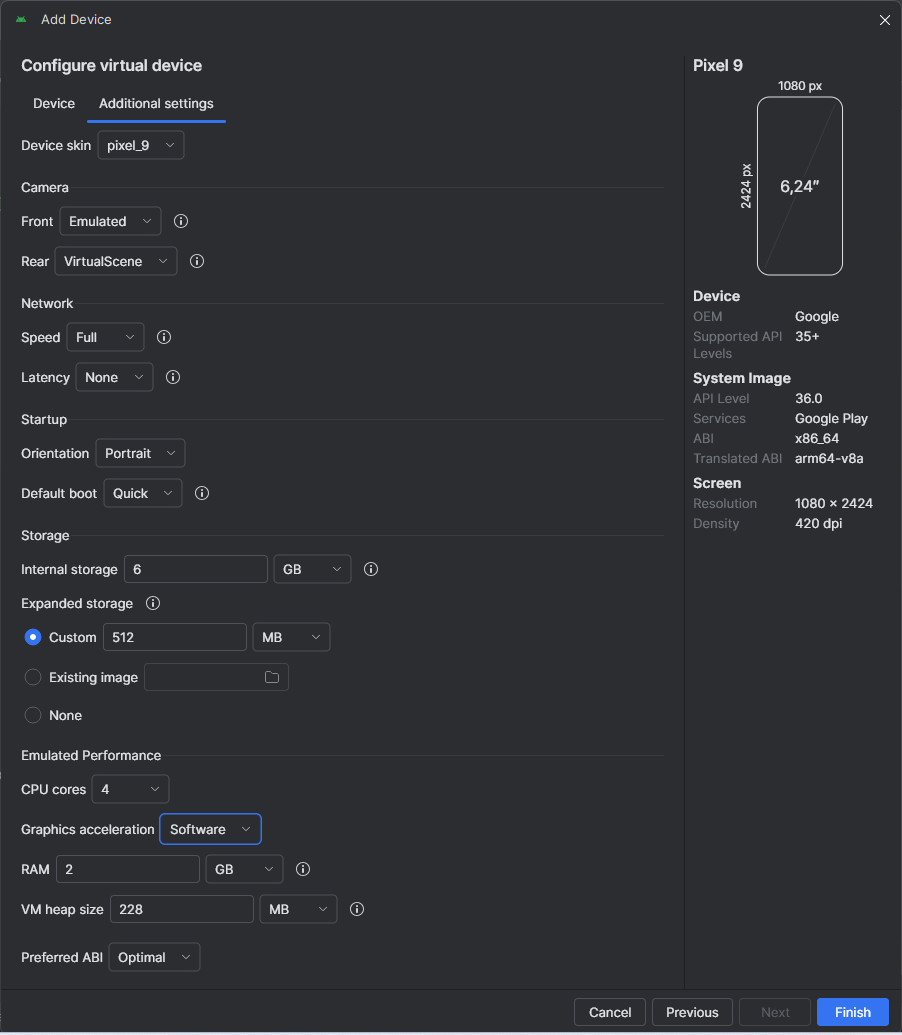The height and width of the screenshot is (1035, 902).
Task: Click the 'Pixel 9' device name heading
Action: pos(718,65)
